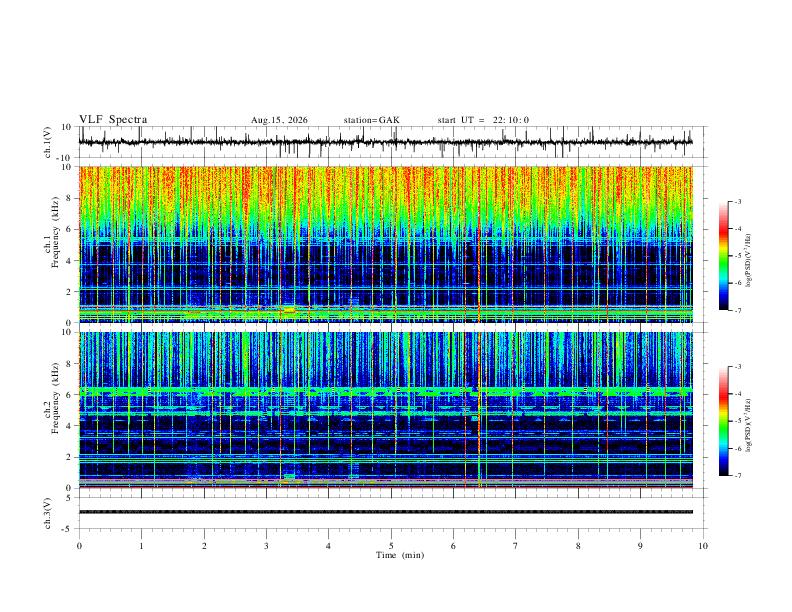
Task: Click the ch.3(V) flat black trace
Action: (x=386, y=512)
